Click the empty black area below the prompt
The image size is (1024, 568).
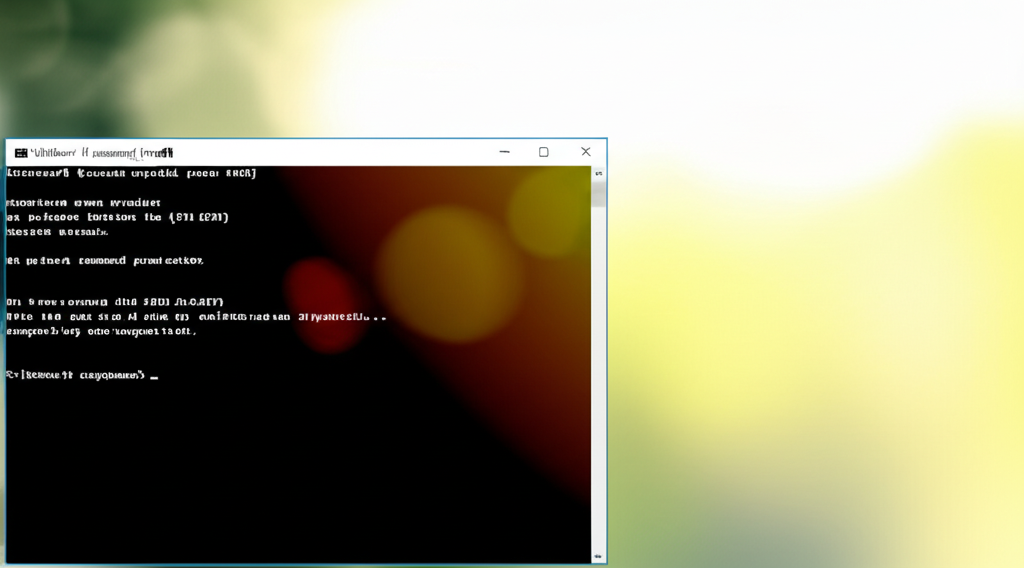click(250, 470)
